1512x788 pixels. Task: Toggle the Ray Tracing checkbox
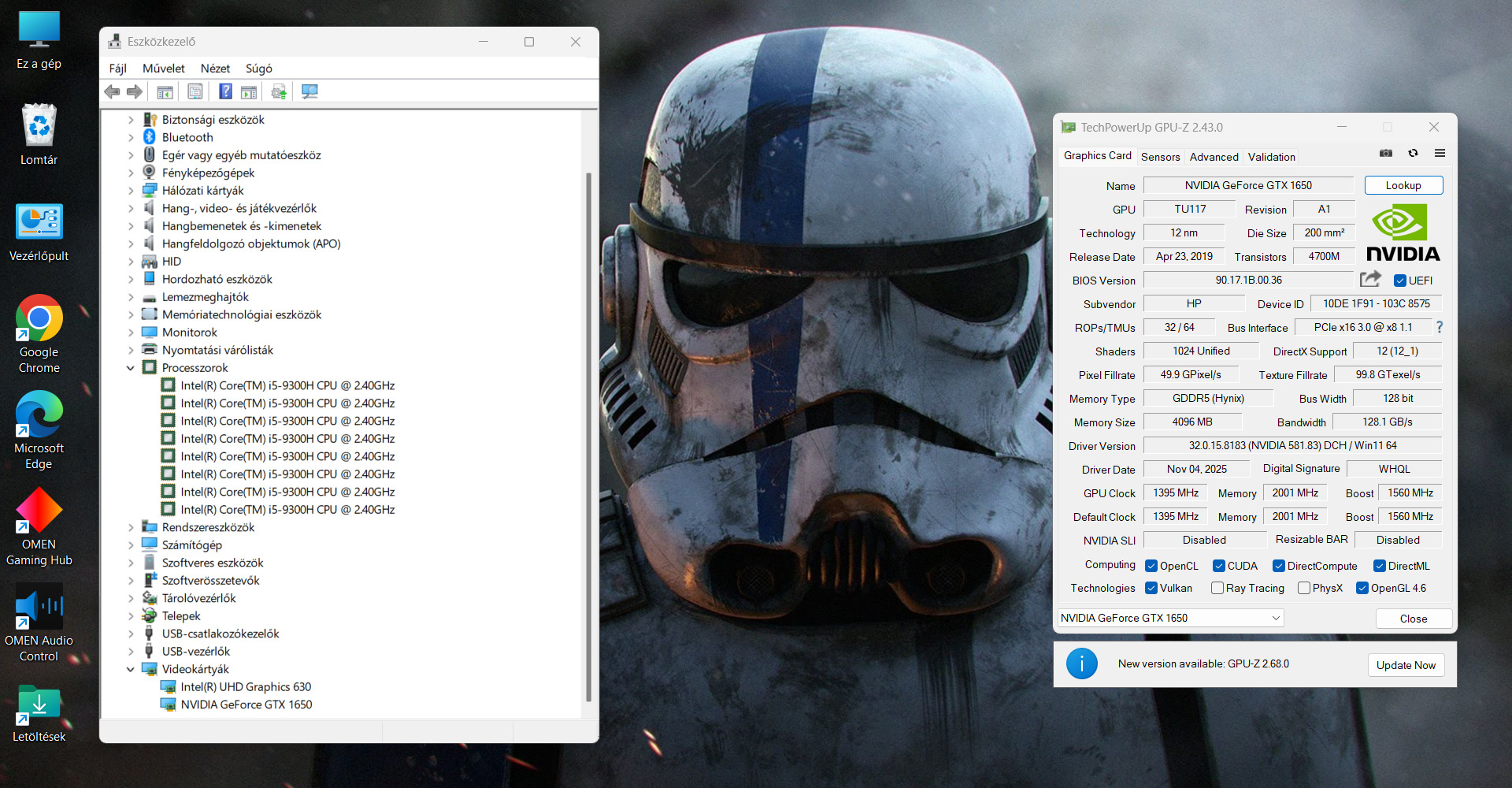point(1217,588)
